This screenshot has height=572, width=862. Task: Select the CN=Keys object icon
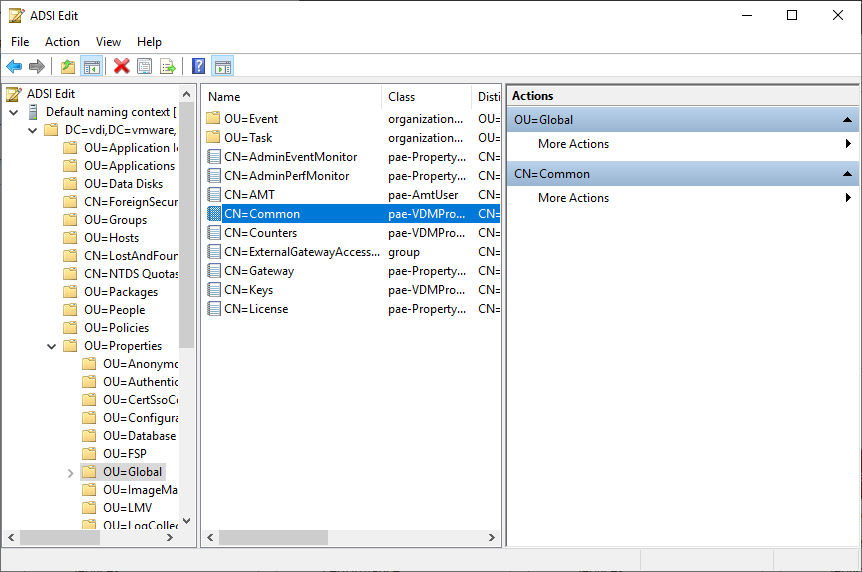pyautogui.click(x=213, y=290)
